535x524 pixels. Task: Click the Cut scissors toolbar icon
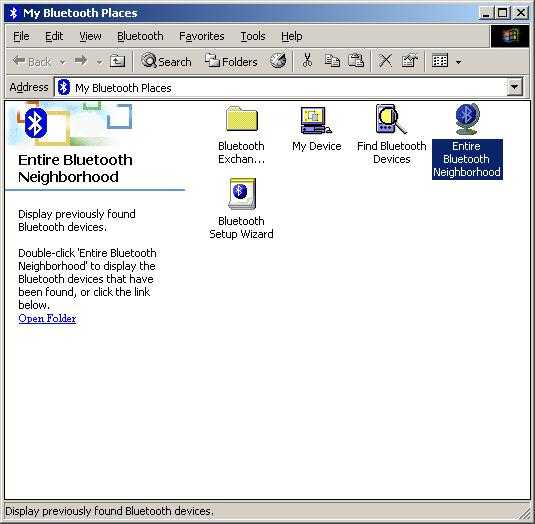click(307, 61)
